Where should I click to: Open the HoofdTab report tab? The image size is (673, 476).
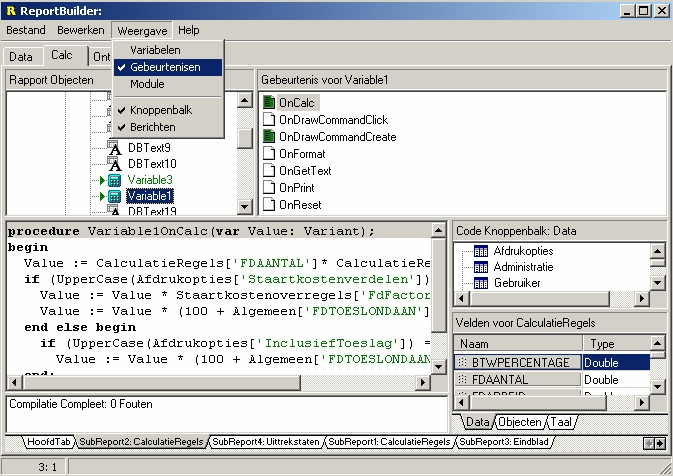(x=49, y=442)
